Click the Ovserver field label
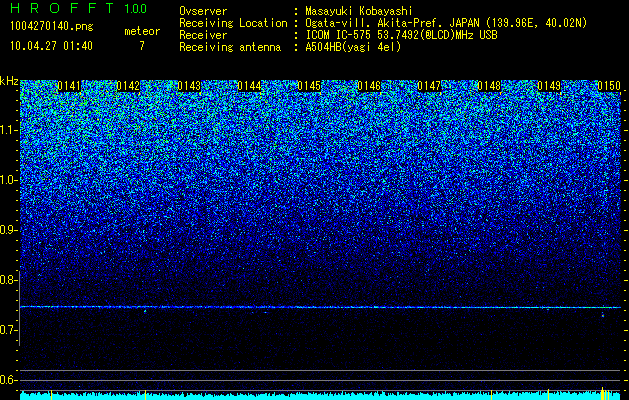Image resolution: width=629 pixels, height=400 pixels. (x=203, y=11)
